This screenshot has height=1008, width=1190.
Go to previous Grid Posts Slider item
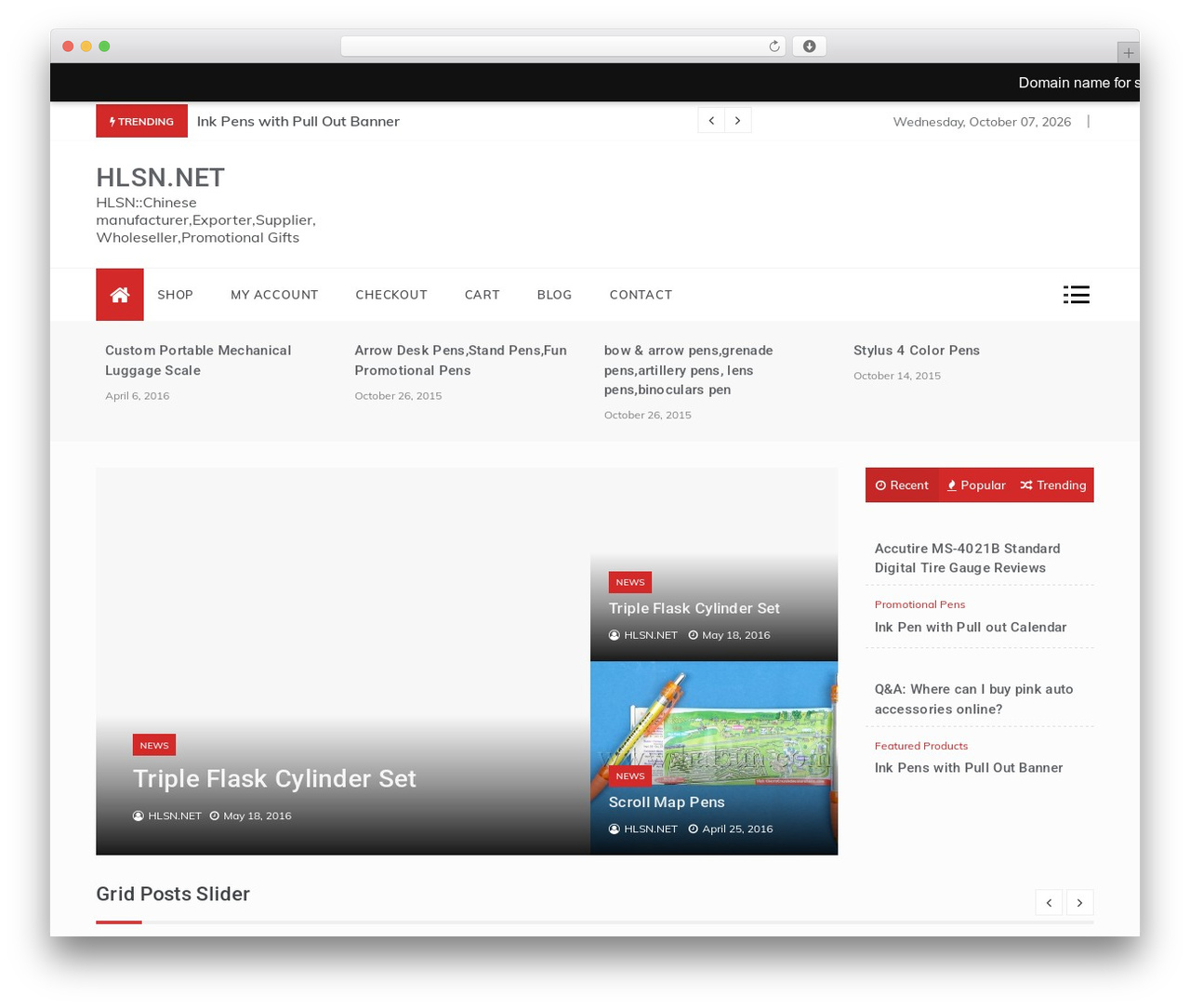point(1049,902)
